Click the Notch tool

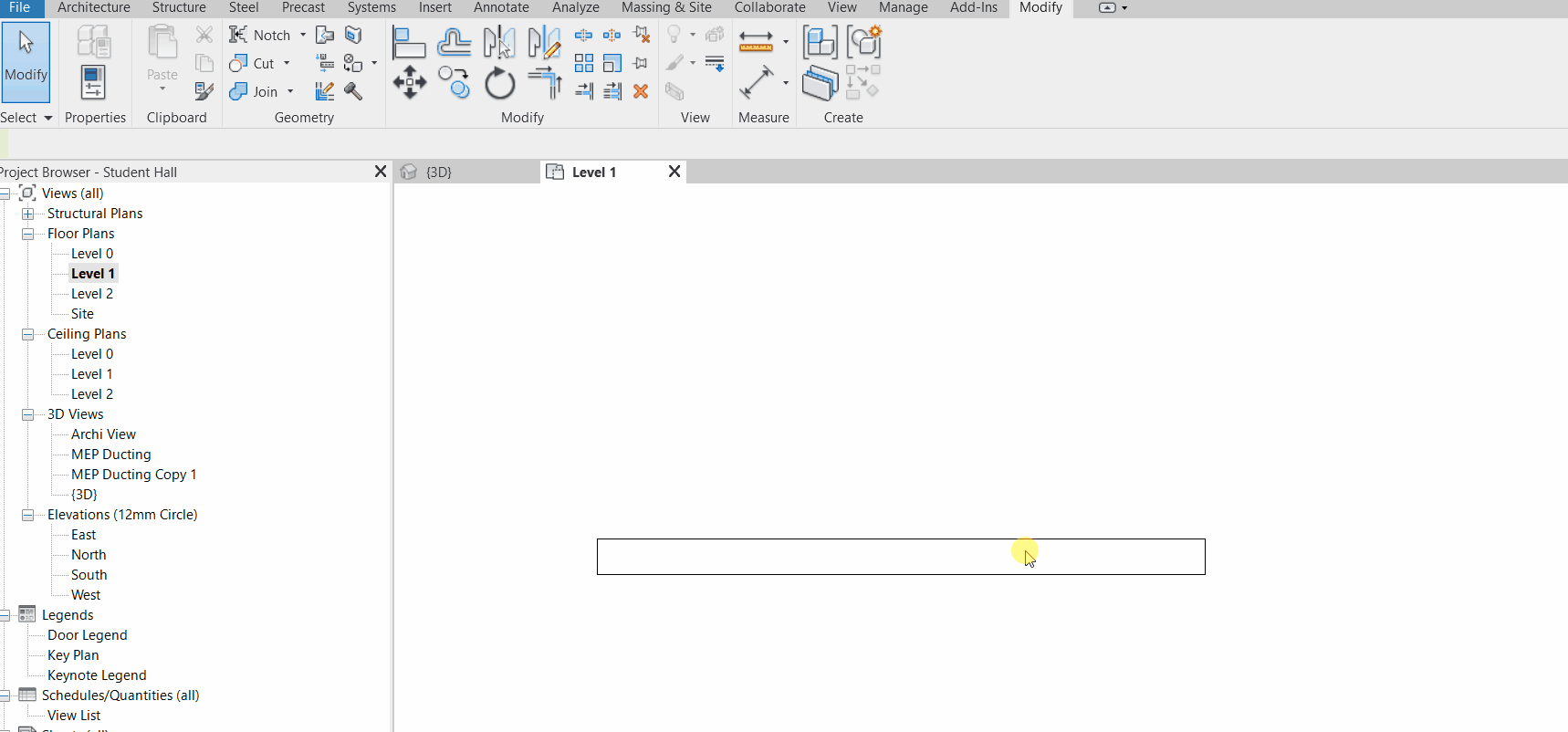click(260, 35)
